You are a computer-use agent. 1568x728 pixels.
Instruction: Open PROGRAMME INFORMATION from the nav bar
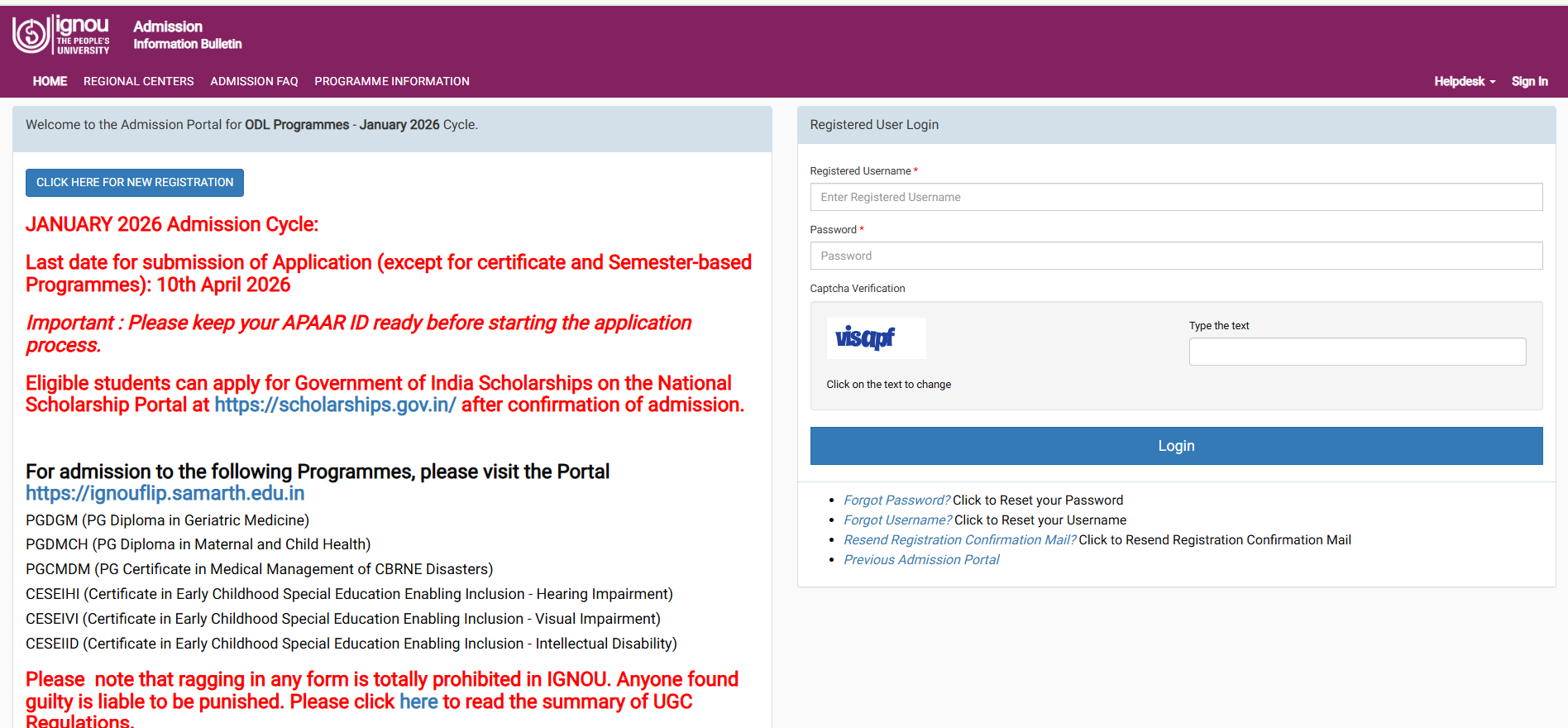click(x=392, y=81)
